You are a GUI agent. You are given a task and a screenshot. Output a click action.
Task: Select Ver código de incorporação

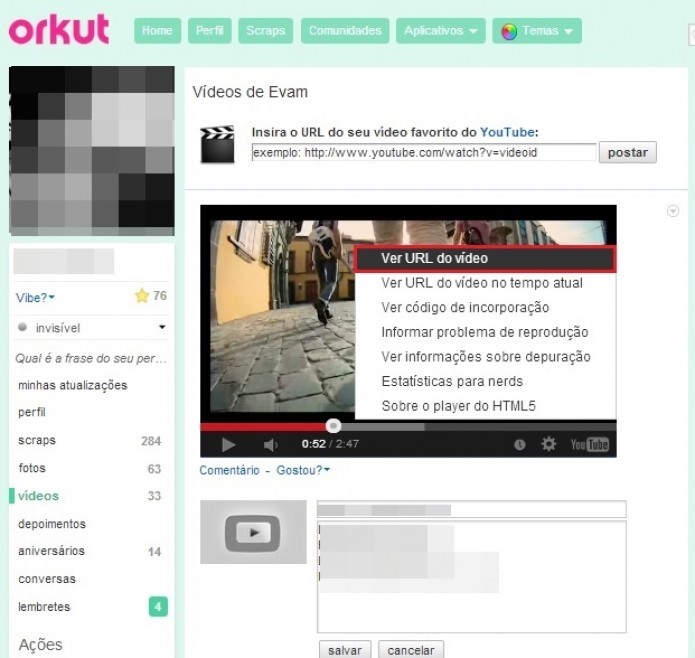click(485, 308)
